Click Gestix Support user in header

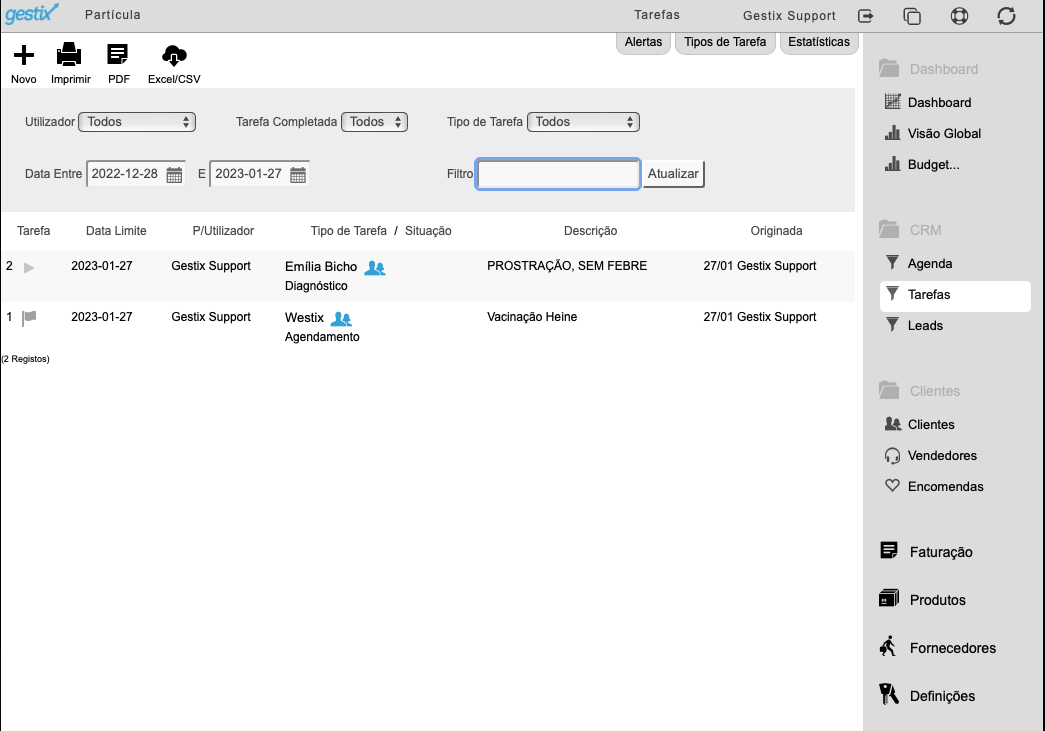pos(789,15)
